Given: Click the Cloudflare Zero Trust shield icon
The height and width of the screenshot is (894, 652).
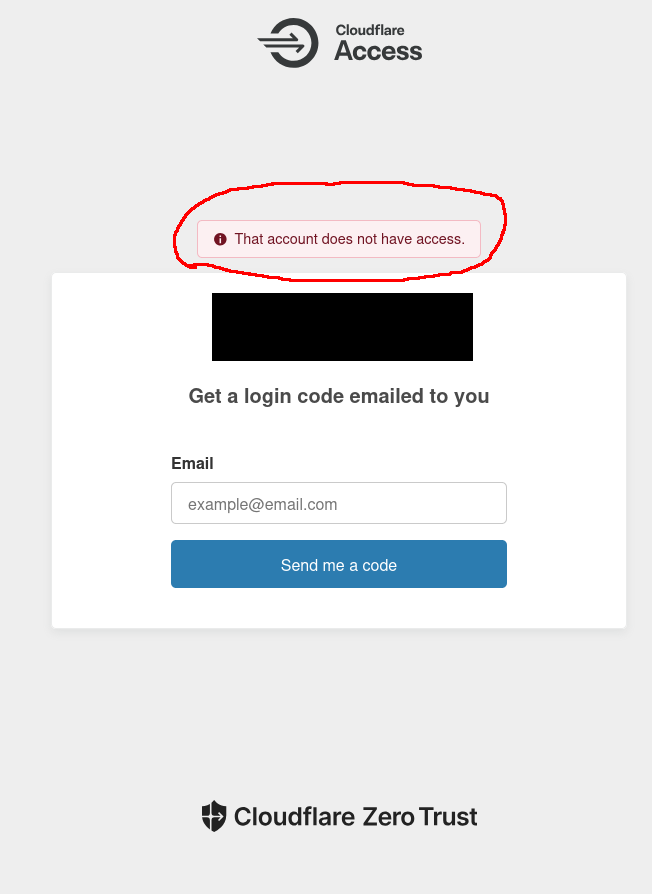Looking at the screenshot, I should pos(214,816).
